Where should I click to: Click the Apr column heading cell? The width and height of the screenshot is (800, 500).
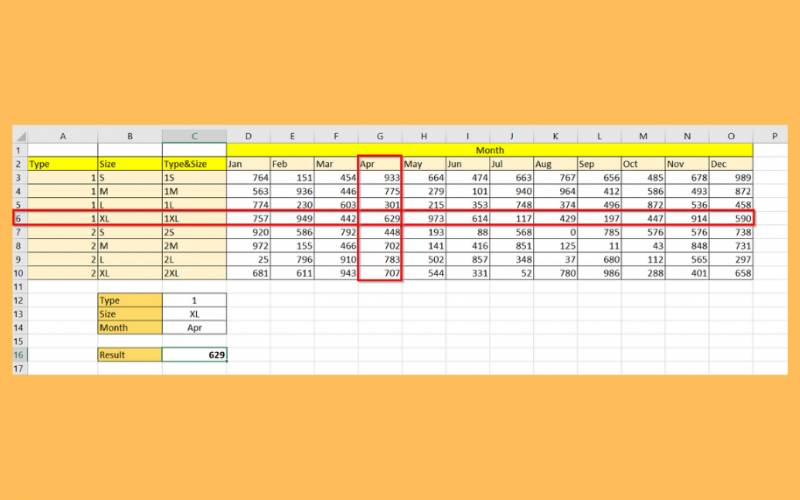(x=379, y=163)
